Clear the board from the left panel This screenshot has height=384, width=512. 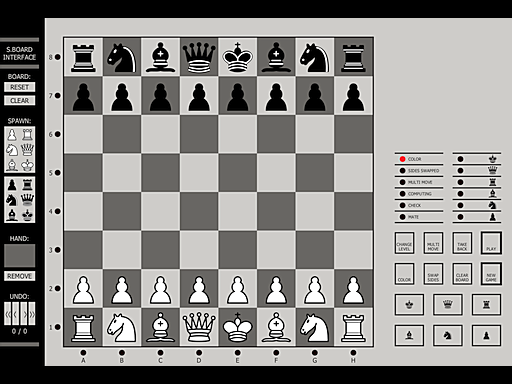pyautogui.click(x=20, y=100)
